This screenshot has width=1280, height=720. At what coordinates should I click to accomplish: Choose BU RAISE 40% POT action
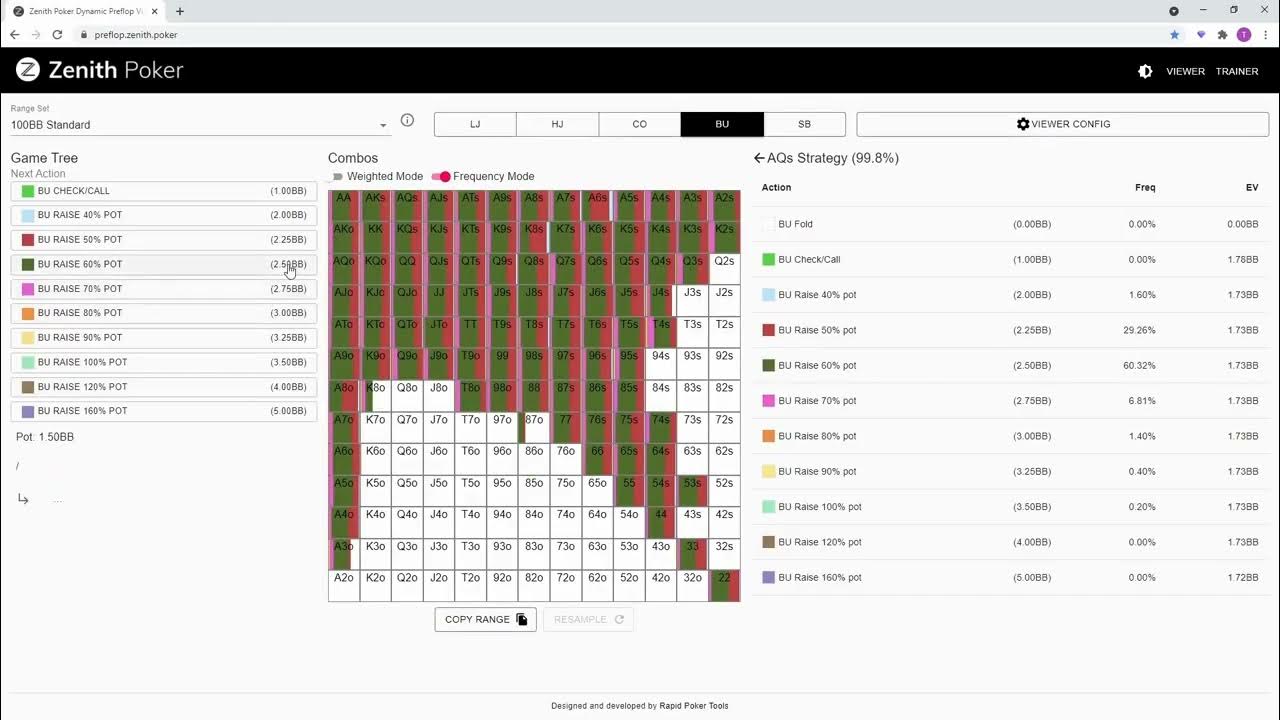click(x=164, y=215)
